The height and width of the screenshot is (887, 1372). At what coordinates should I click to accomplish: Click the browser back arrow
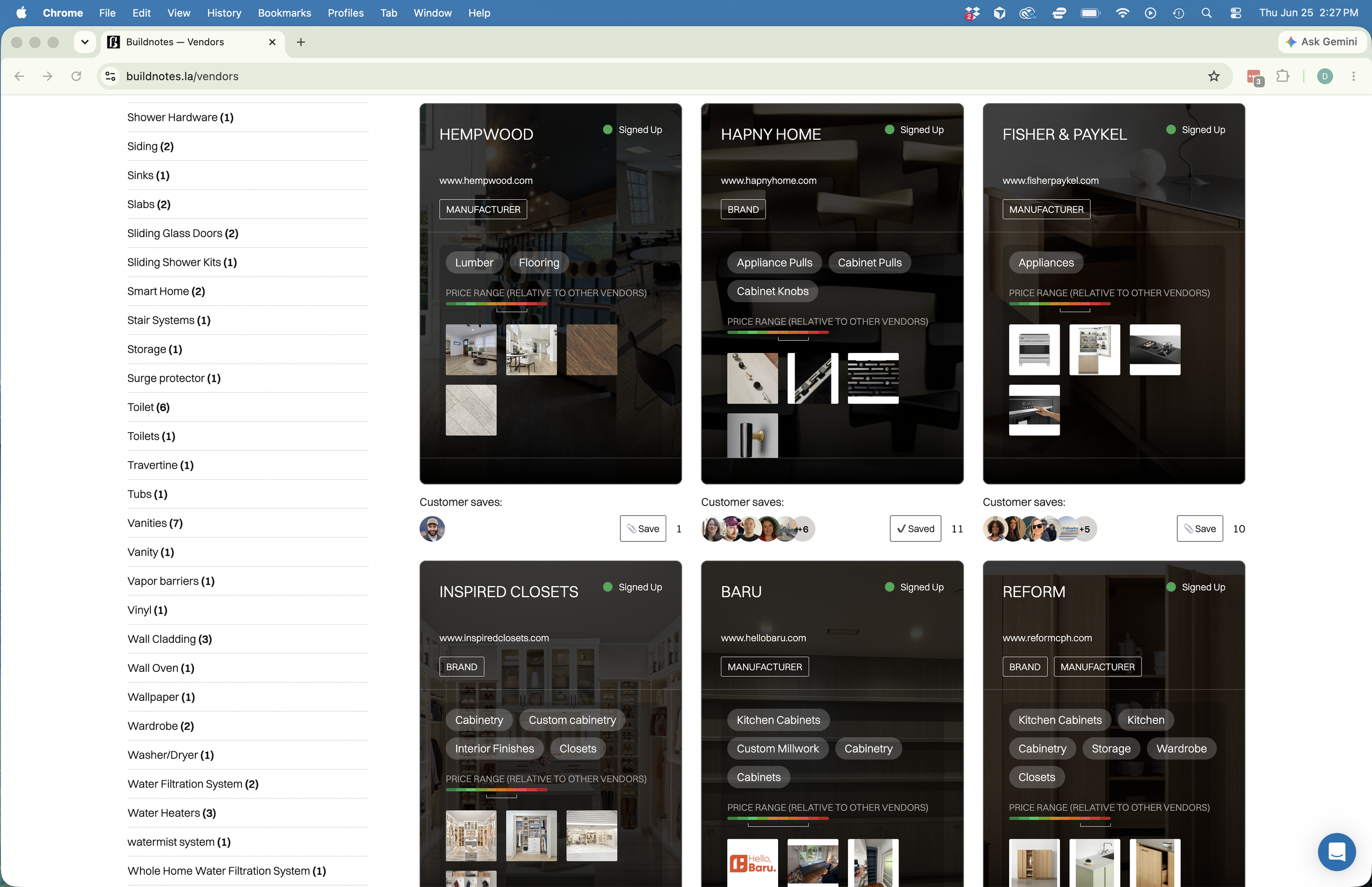[x=19, y=76]
